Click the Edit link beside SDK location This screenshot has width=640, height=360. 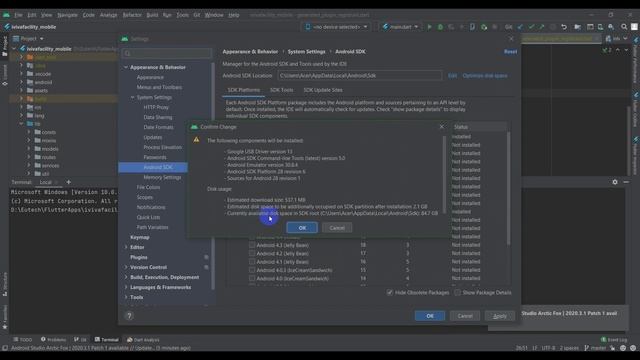pyautogui.click(x=452, y=76)
